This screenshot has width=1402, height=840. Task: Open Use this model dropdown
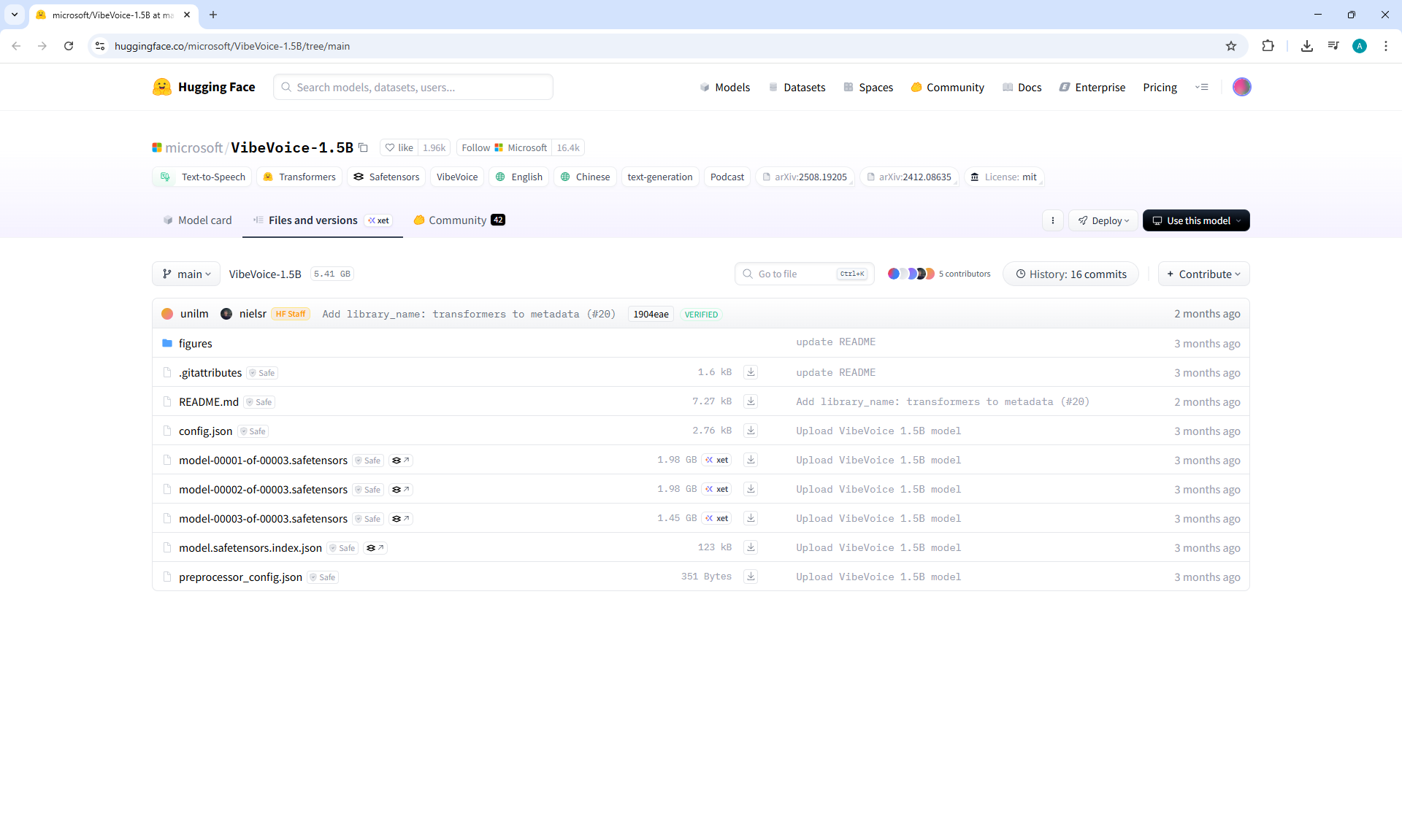tap(1195, 220)
